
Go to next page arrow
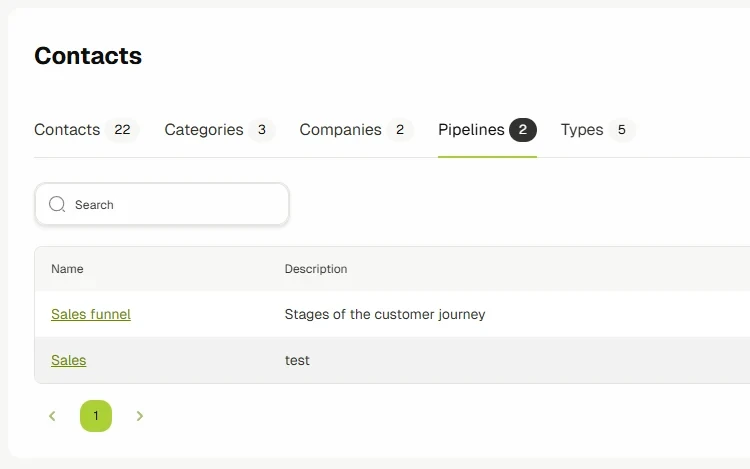140,416
